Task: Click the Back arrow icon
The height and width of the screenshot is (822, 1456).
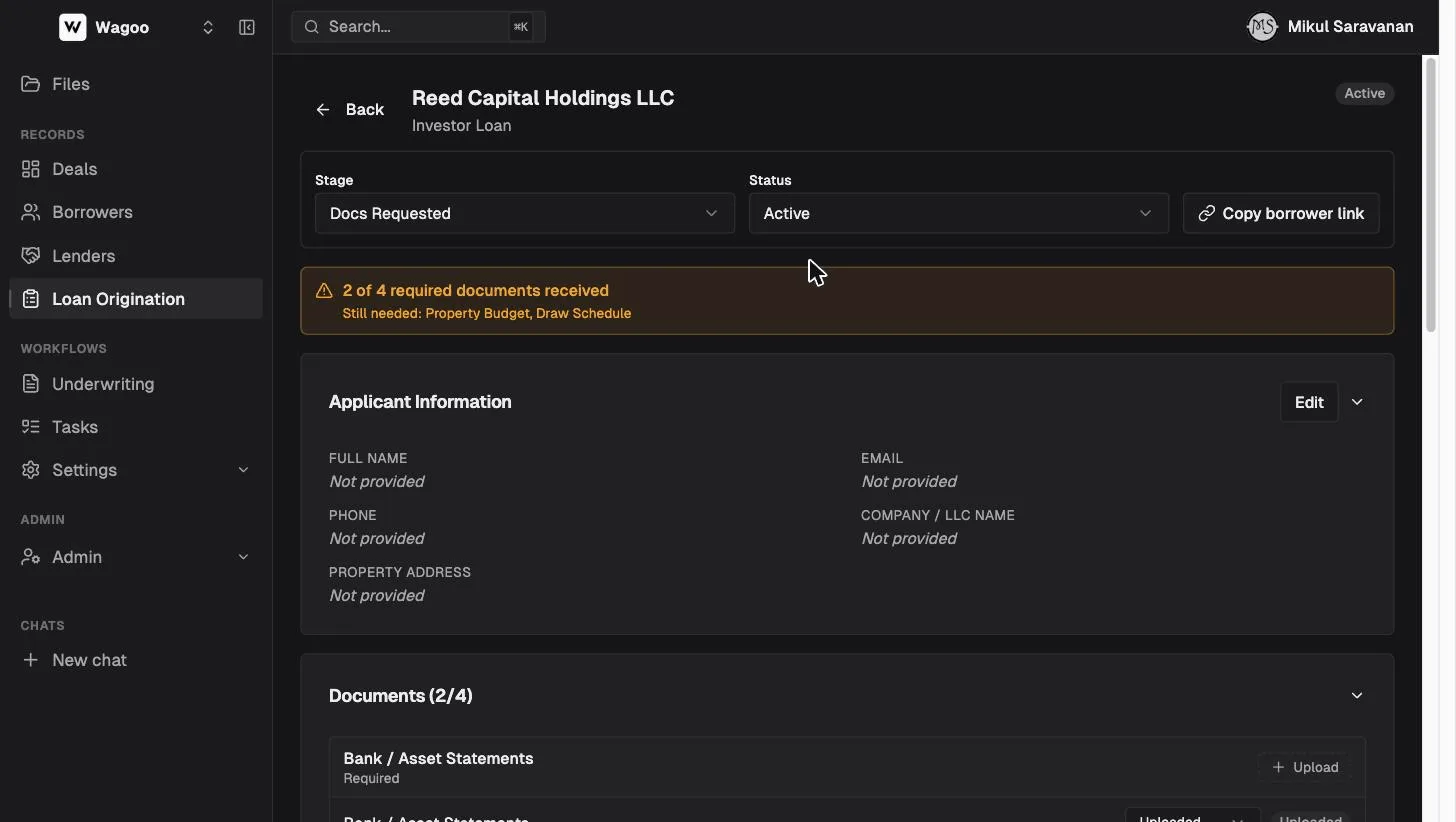Action: pos(323,110)
